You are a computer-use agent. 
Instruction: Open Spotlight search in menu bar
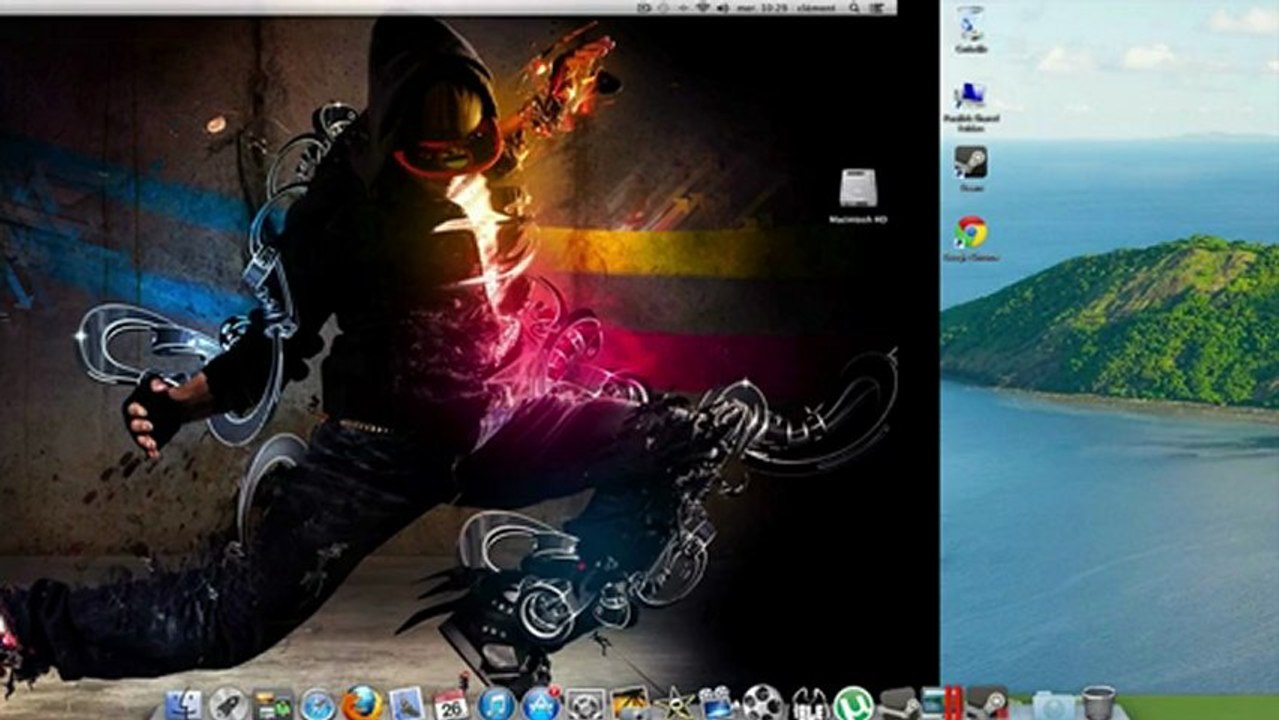(854, 8)
